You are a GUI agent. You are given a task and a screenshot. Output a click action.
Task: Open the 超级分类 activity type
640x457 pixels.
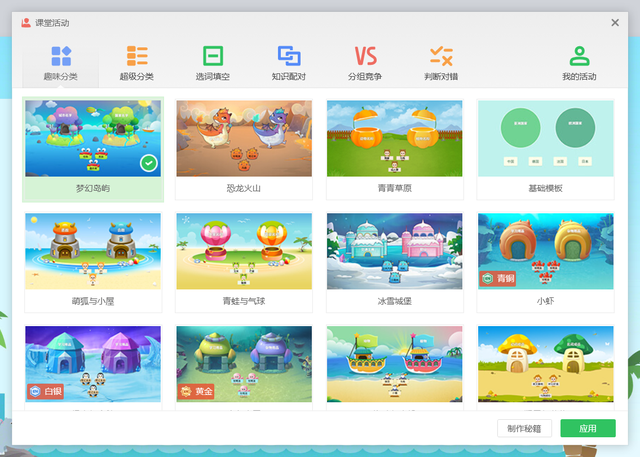137,56
